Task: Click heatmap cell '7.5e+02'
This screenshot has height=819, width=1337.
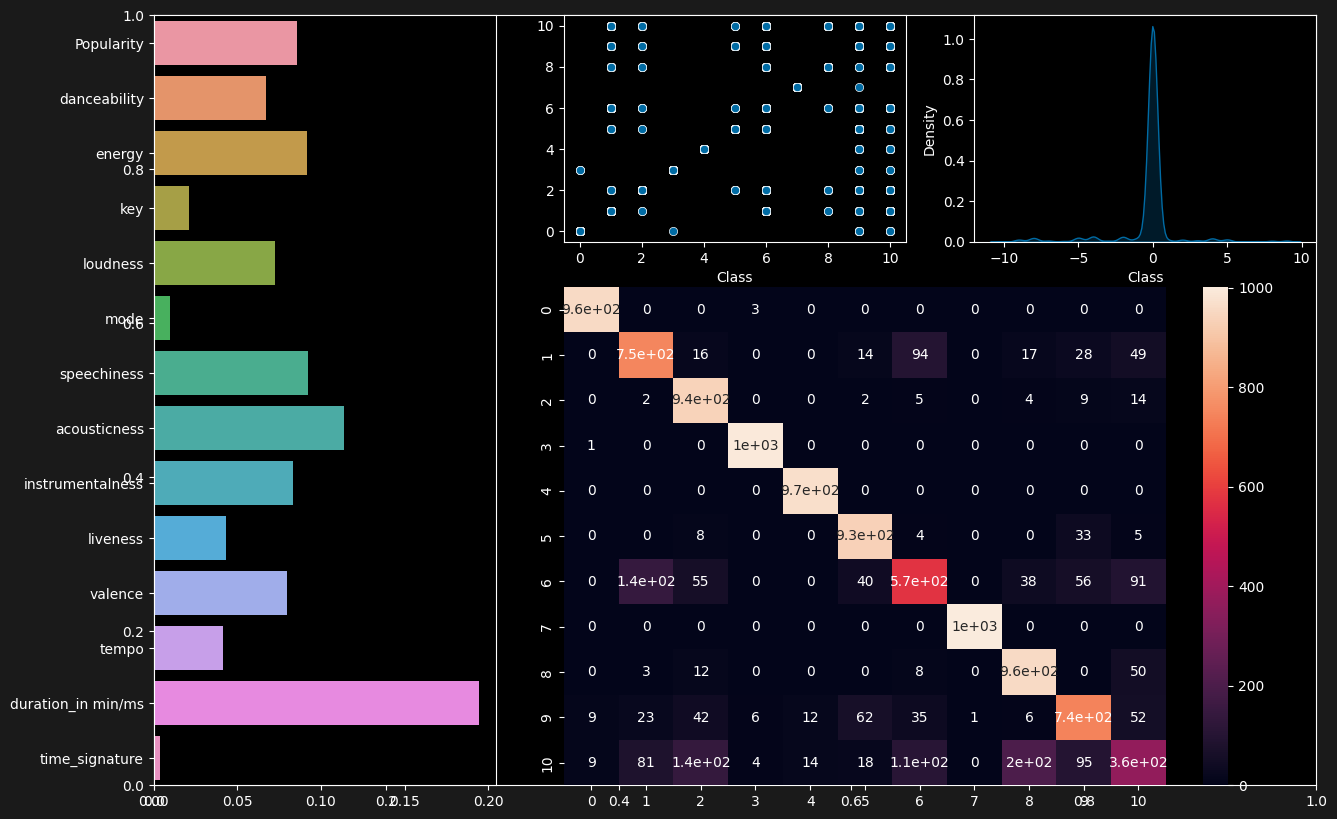Action: click(x=646, y=355)
